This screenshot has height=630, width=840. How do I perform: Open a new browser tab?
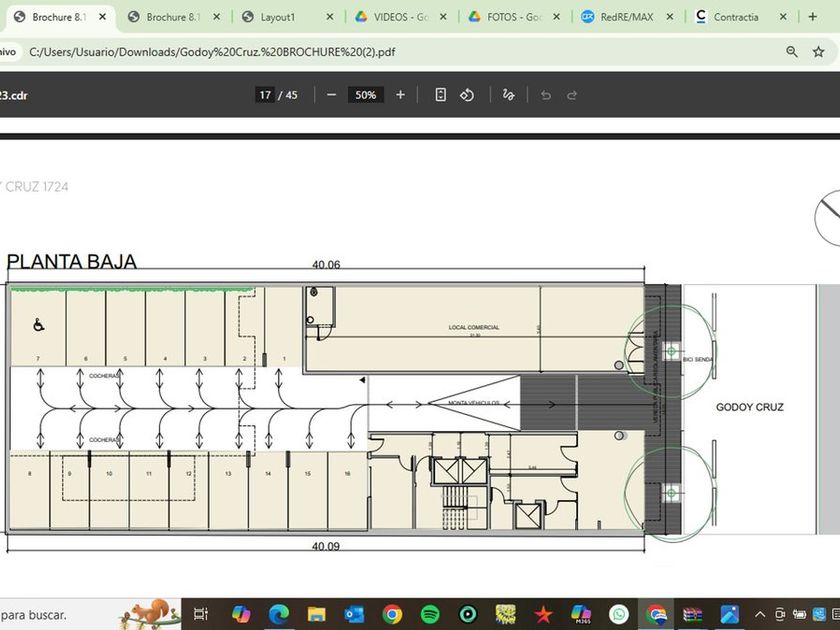coord(812,17)
